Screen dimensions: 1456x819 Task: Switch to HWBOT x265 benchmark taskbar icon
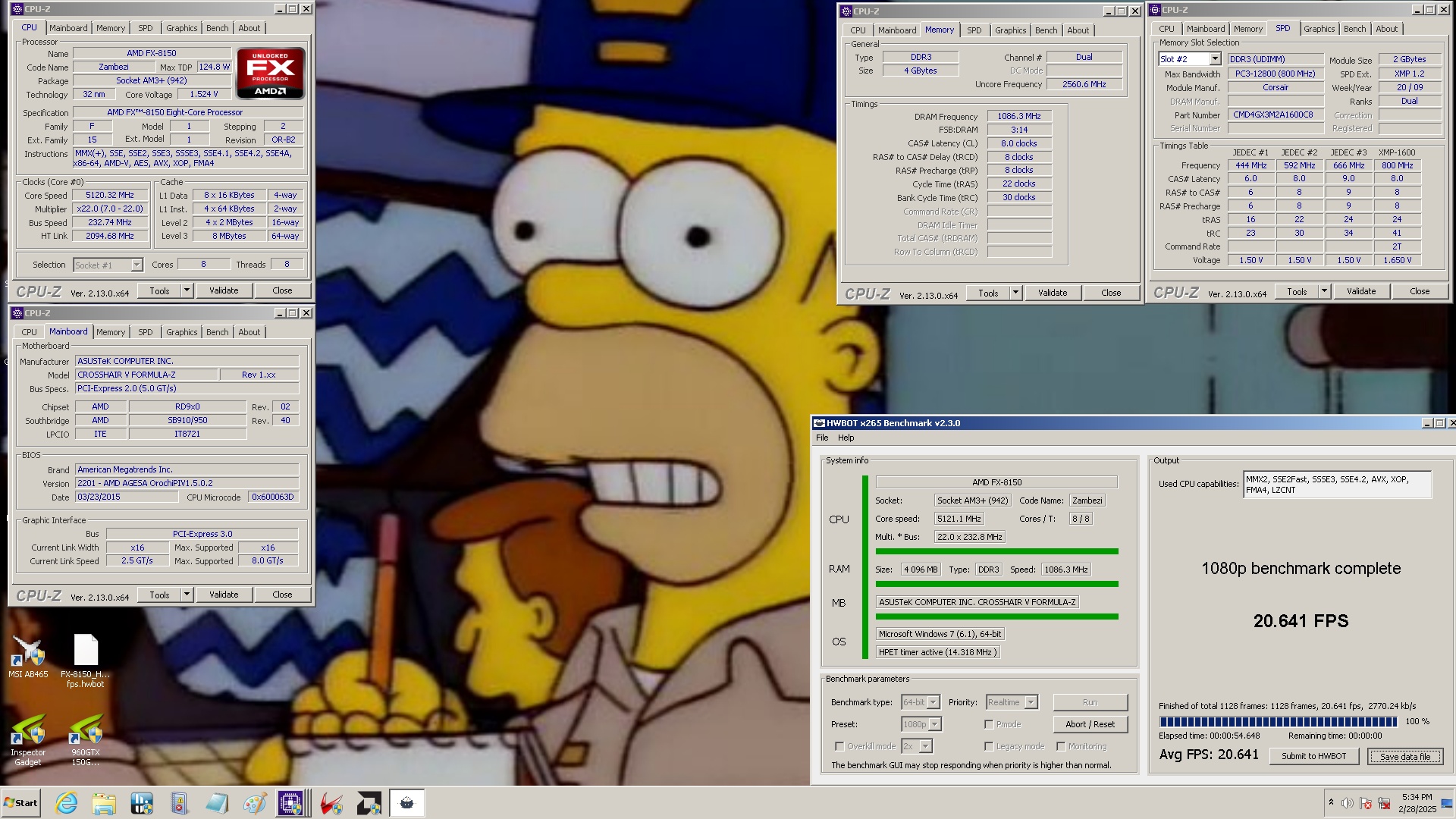(x=407, y=803)
